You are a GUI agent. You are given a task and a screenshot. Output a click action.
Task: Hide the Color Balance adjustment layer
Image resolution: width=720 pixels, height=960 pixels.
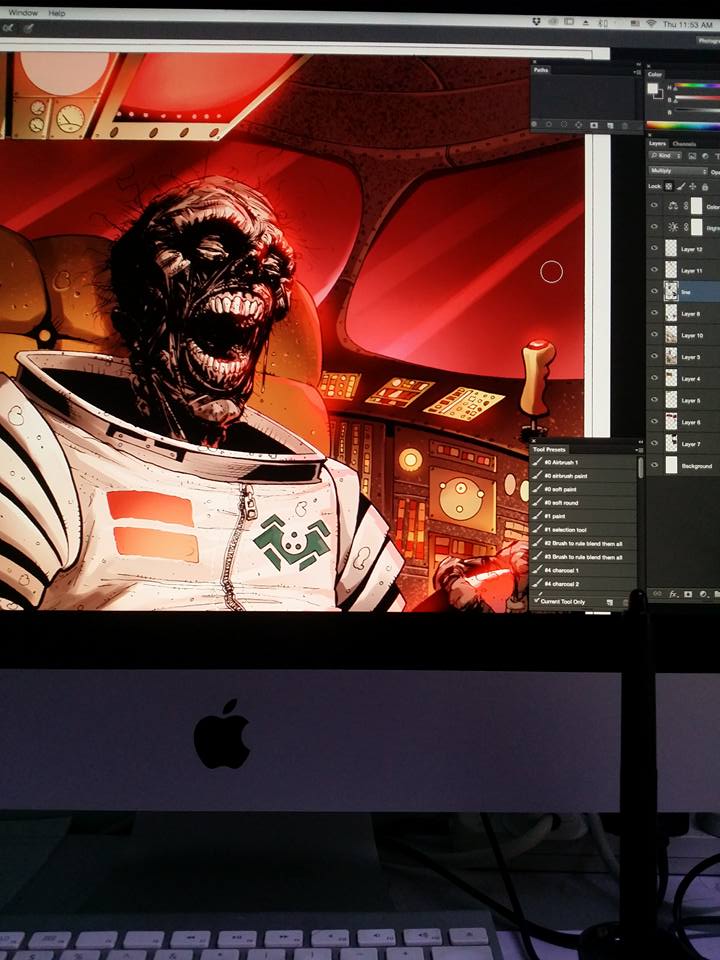coord(654,206)
